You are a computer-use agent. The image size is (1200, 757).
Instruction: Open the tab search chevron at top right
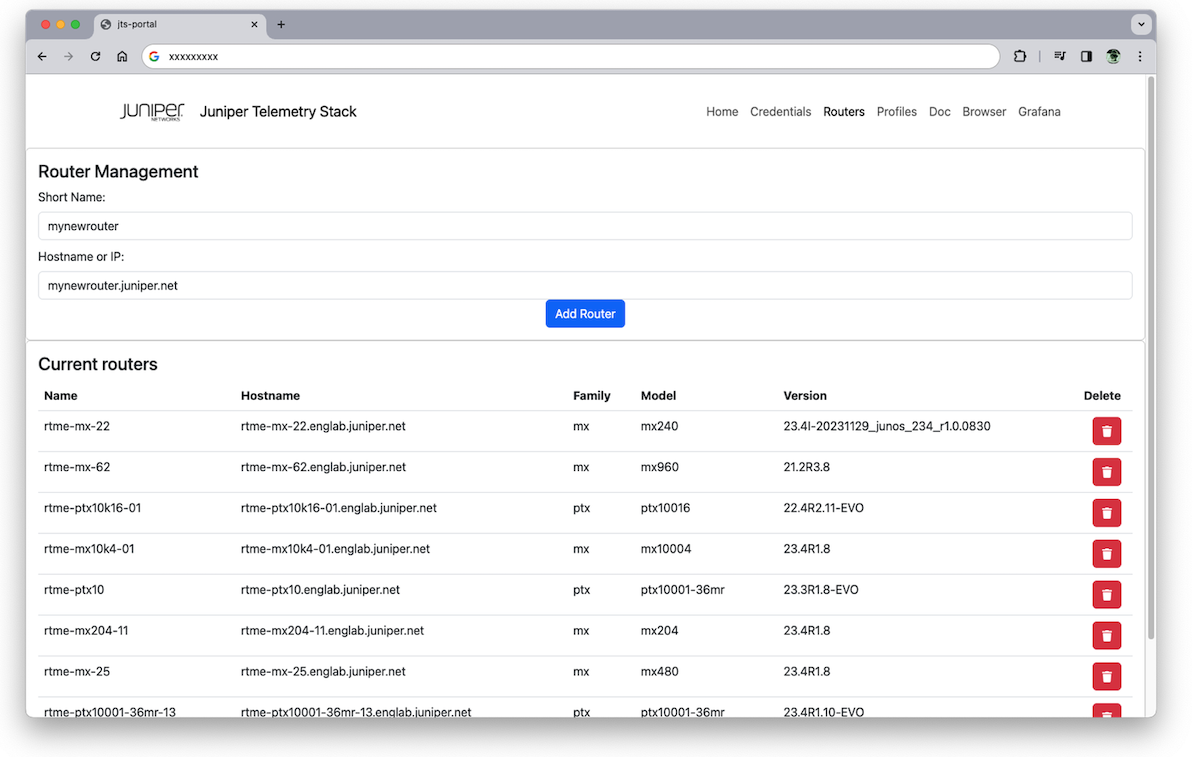(x=1141, y=24)
